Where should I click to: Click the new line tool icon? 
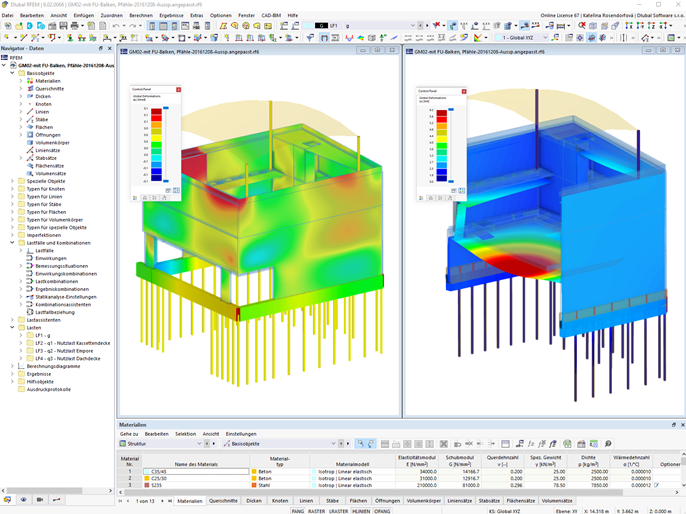(x=24, y=38)
